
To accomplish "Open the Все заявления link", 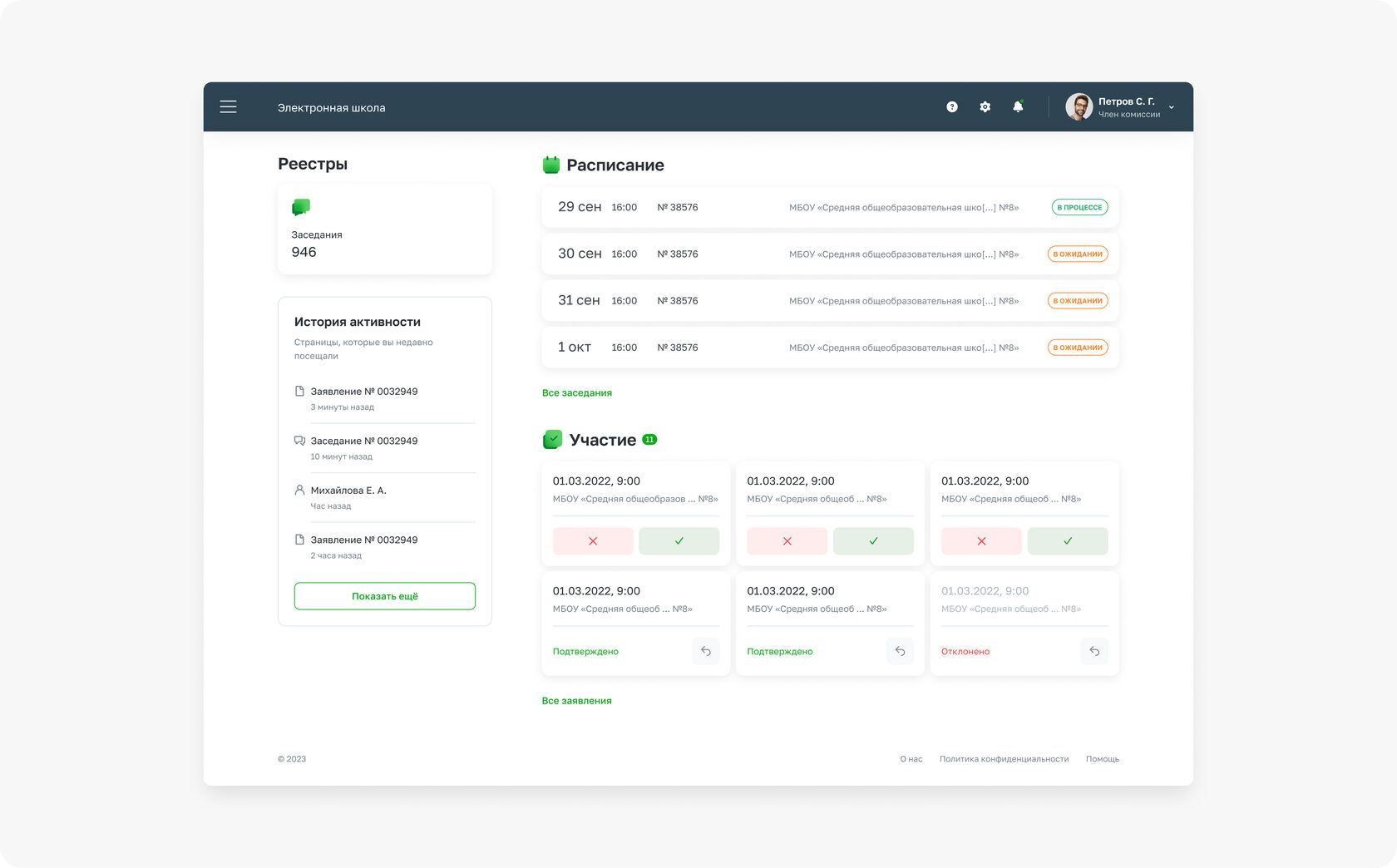I will [576, 701].
